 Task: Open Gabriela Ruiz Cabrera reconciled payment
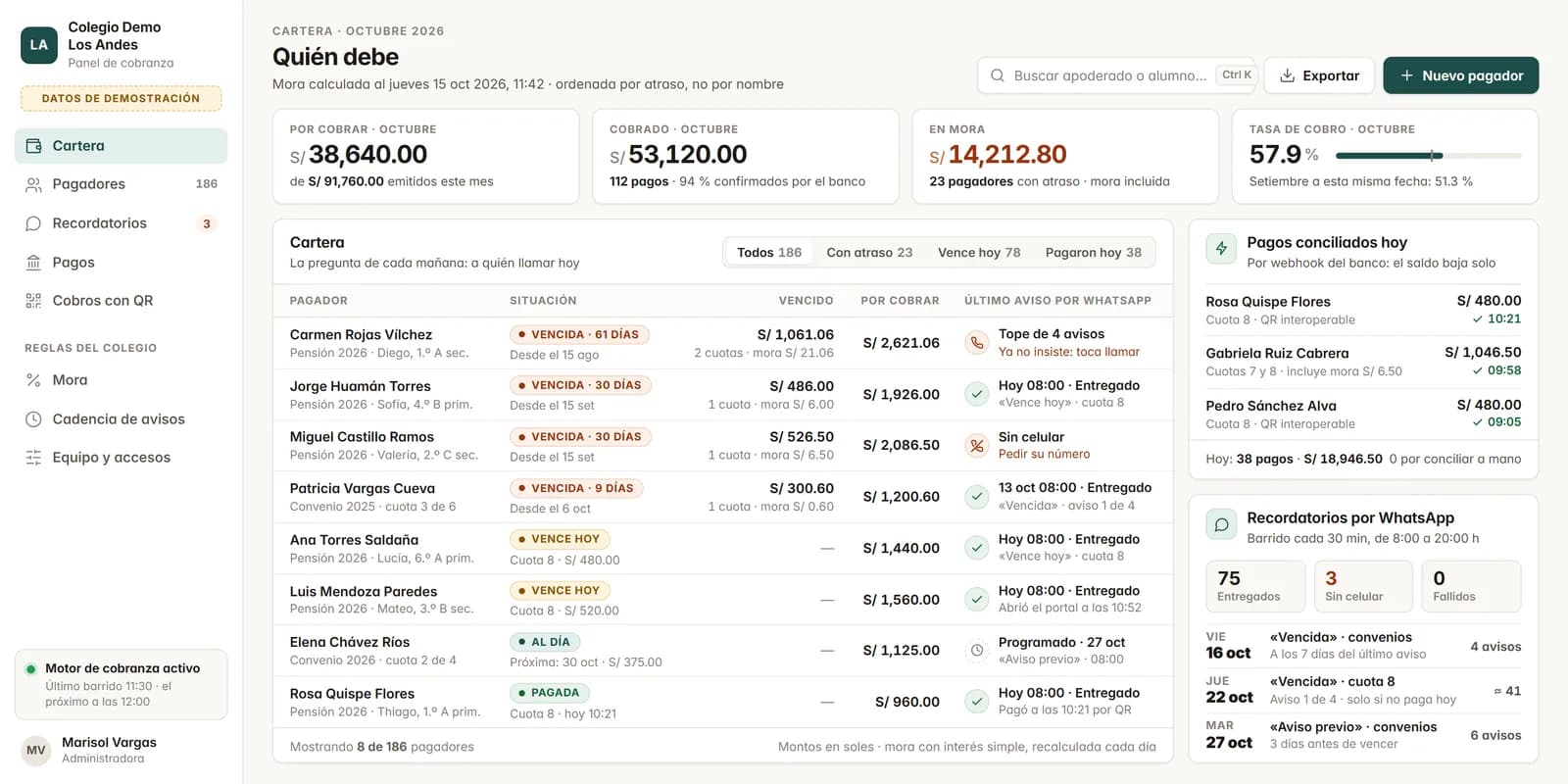click(x=1363, y=362)
